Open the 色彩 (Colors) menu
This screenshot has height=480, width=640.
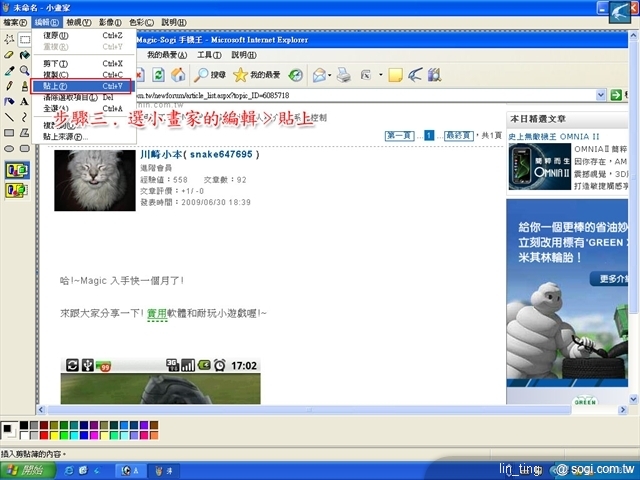point(141,22)
